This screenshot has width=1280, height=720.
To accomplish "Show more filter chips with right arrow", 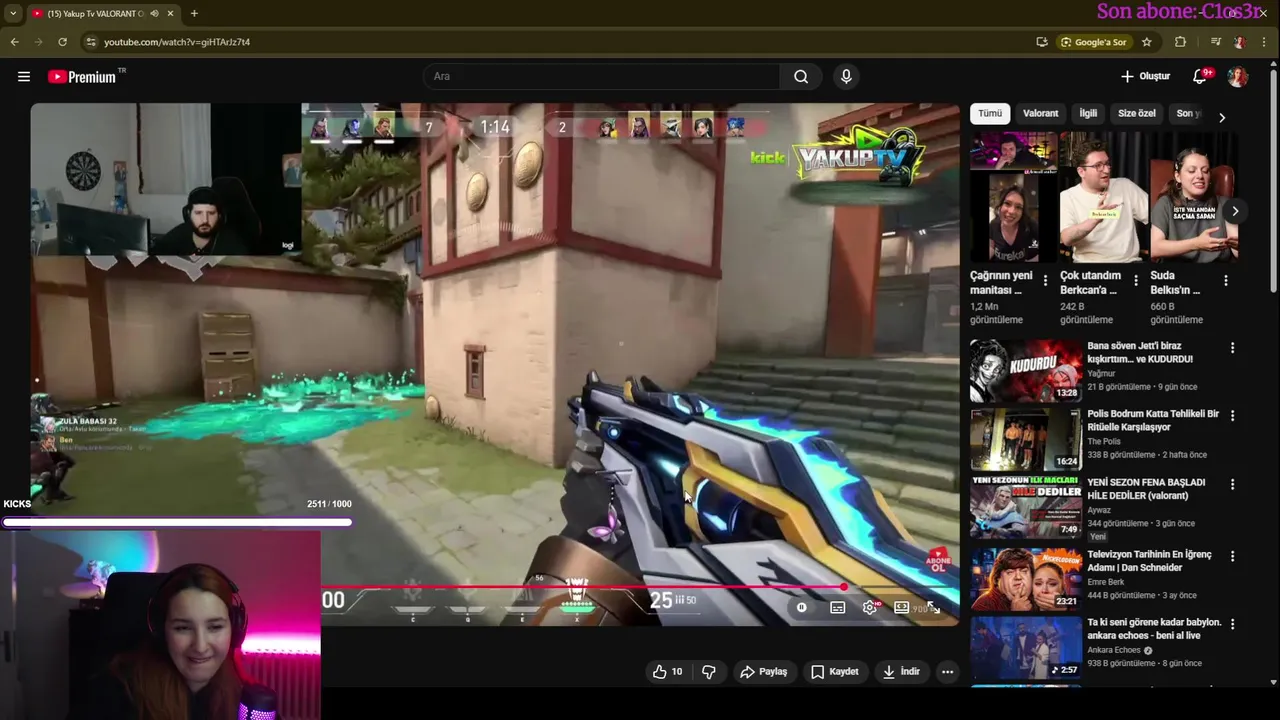I will [x=1221, y=117].
